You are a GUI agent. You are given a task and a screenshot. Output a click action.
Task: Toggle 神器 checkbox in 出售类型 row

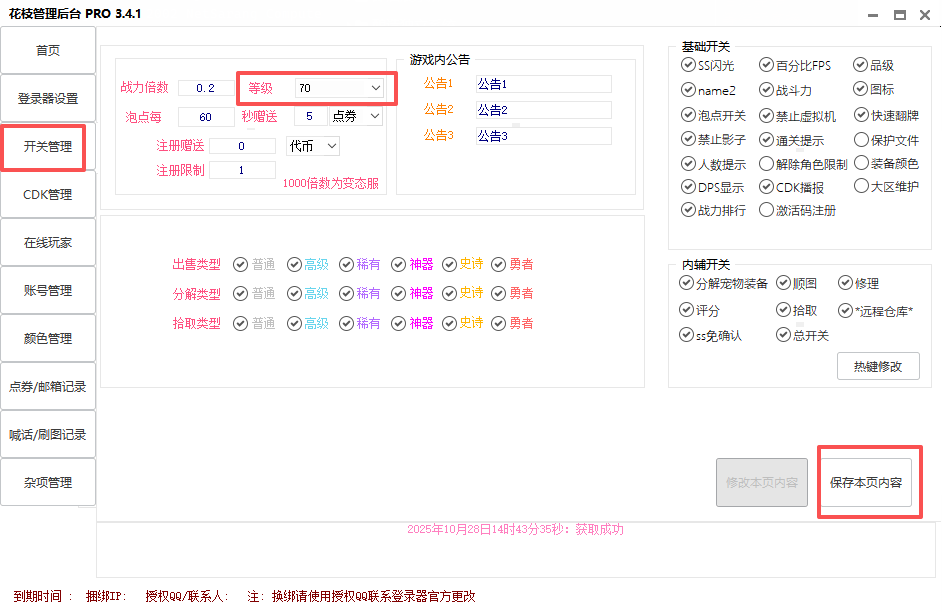(400, 264)
